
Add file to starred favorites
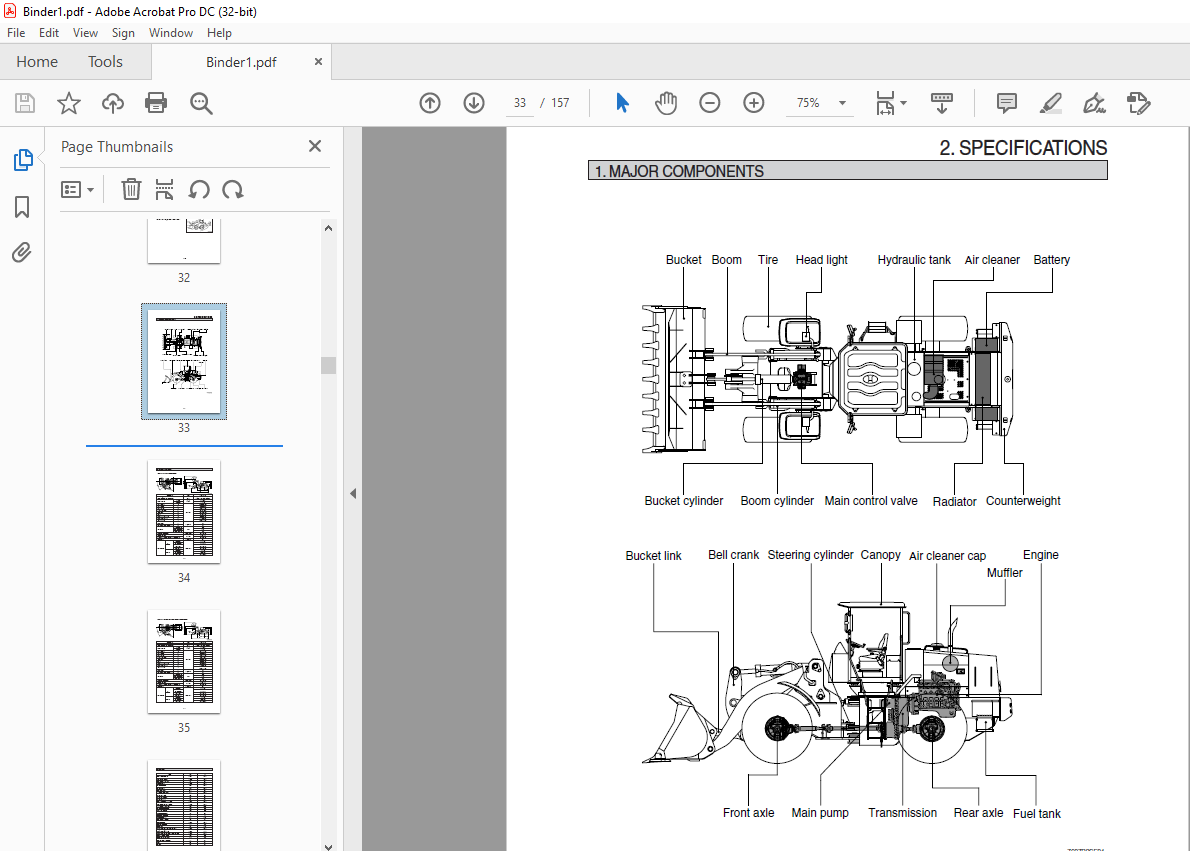click(69, 102)
